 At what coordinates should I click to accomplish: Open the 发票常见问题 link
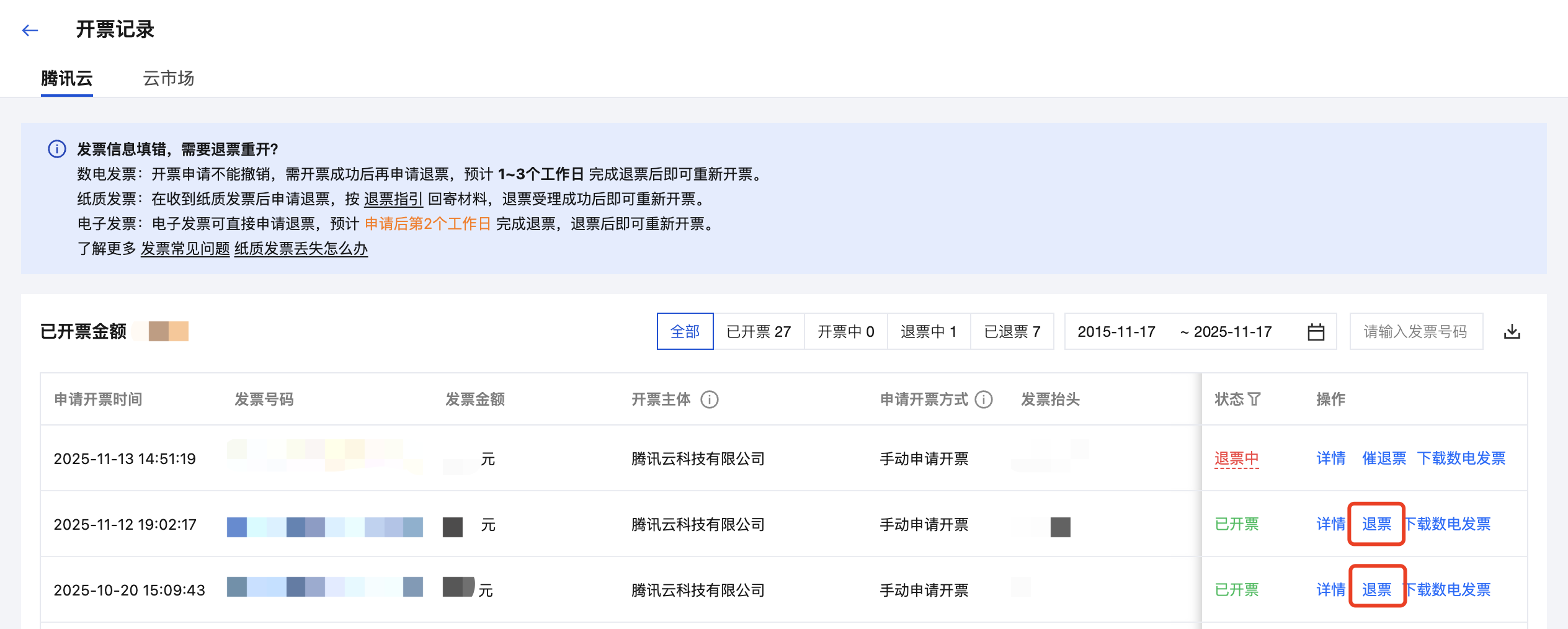(185, 249)
